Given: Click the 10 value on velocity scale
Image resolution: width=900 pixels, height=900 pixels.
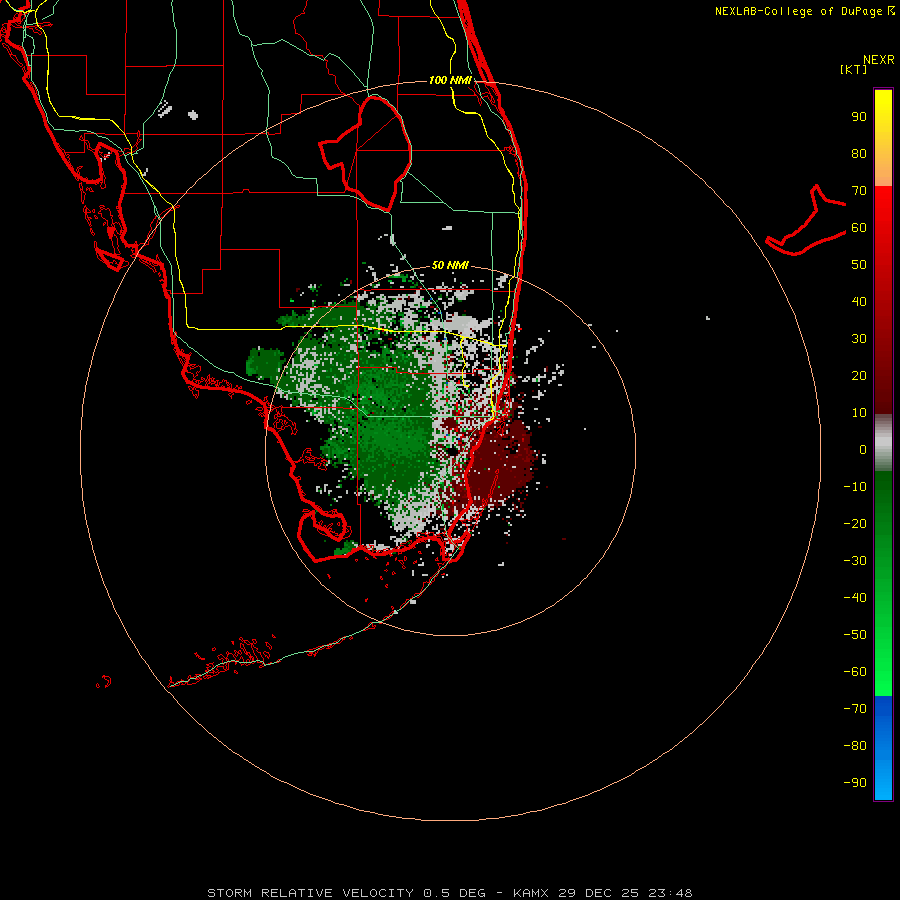Looking at the screenshot, I should point(859,413).
